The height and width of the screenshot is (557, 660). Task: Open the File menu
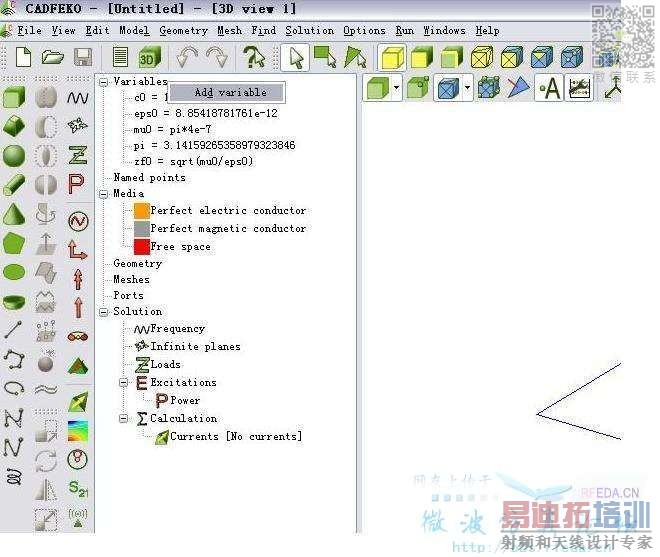click(29, 30)
